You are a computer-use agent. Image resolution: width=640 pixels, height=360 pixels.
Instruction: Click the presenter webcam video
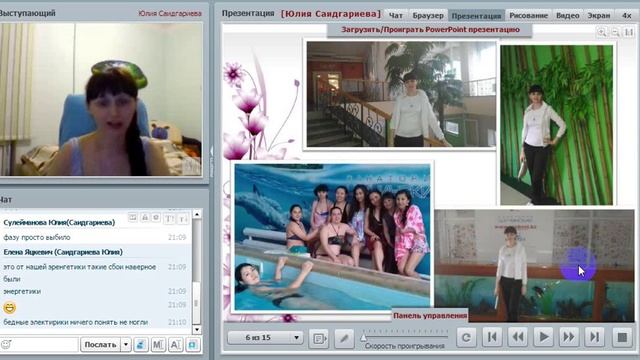tap(101, 99)
